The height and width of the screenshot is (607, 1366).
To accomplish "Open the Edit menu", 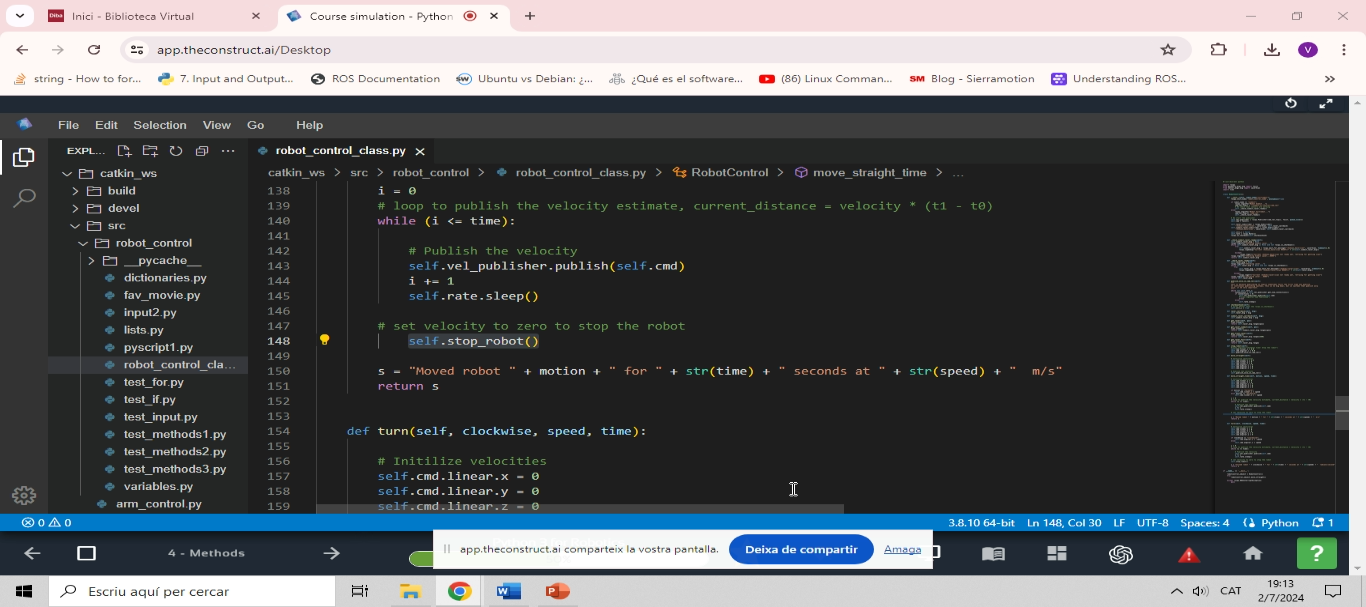I will click(106, 125).
